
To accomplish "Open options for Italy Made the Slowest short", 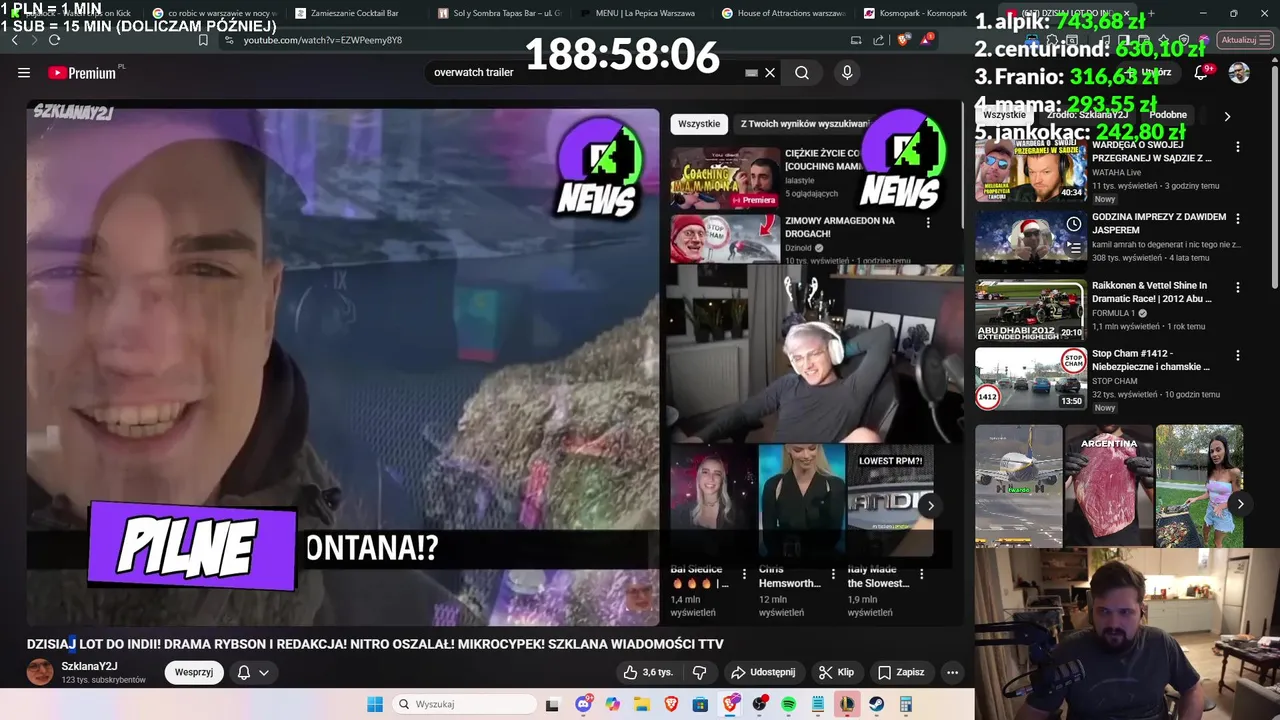I will coord(921,574).
